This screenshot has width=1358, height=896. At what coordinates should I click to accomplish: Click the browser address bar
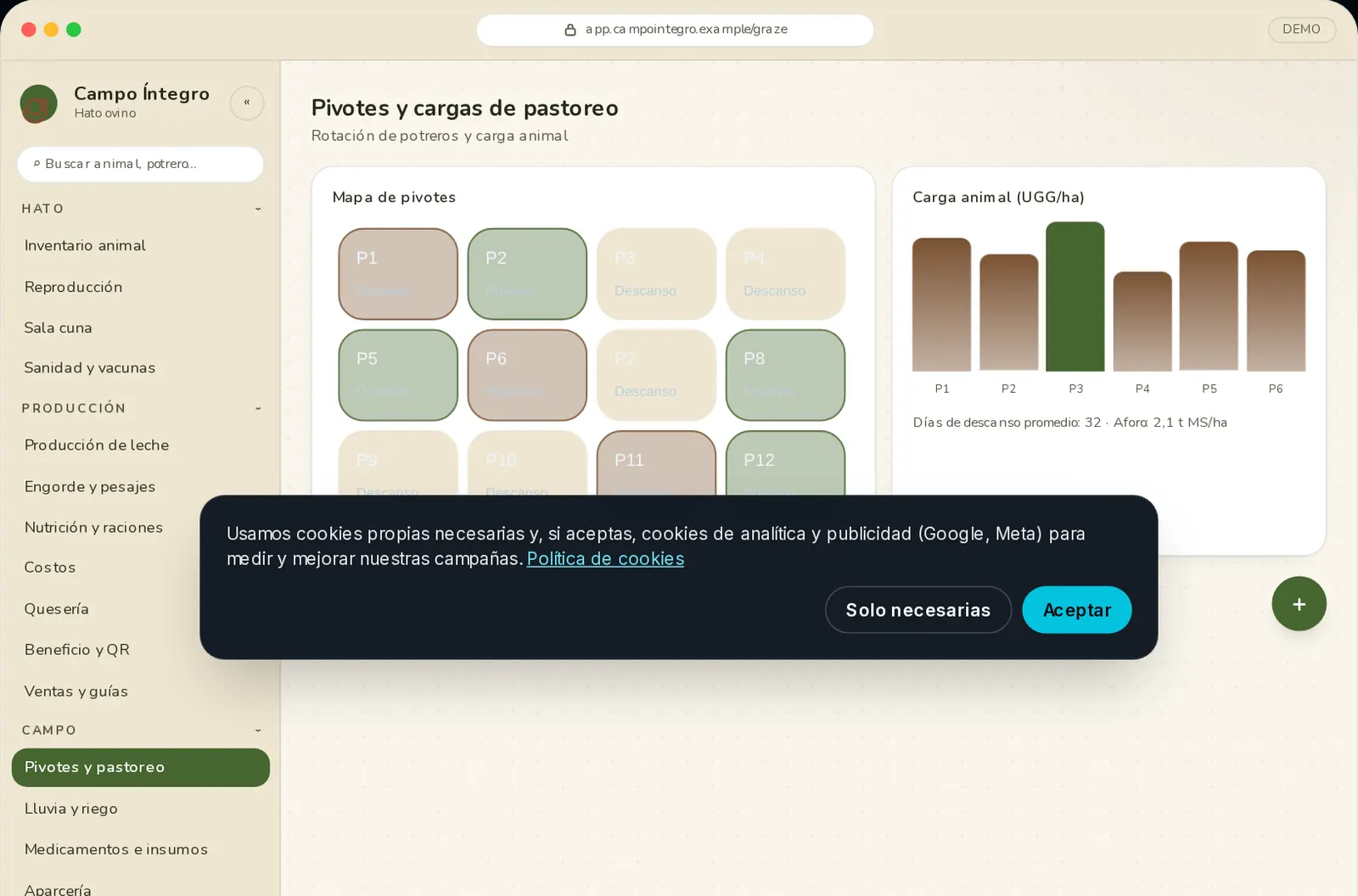[675, 30]
